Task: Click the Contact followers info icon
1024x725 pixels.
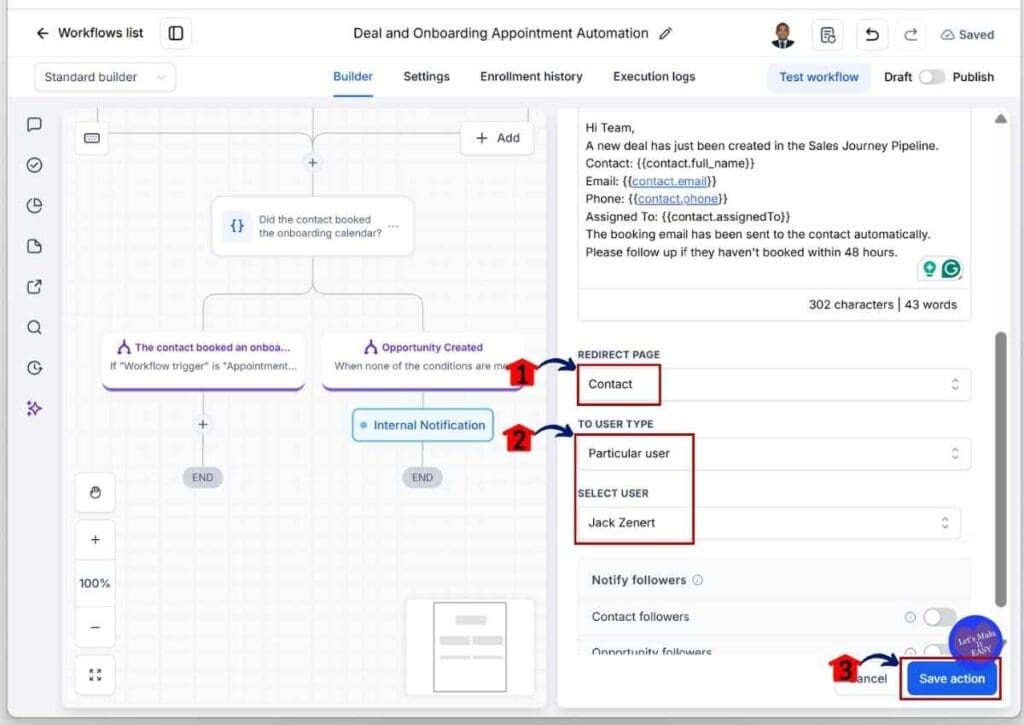Action: 910,617
